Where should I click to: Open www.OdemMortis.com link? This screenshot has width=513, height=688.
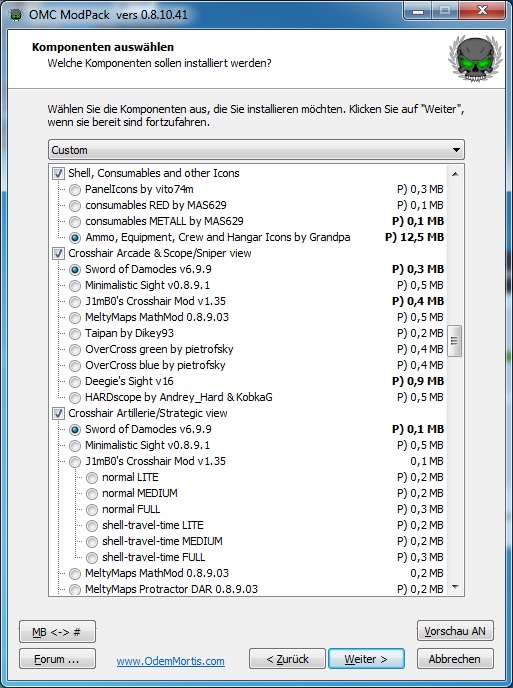click(x=171, y=661)
